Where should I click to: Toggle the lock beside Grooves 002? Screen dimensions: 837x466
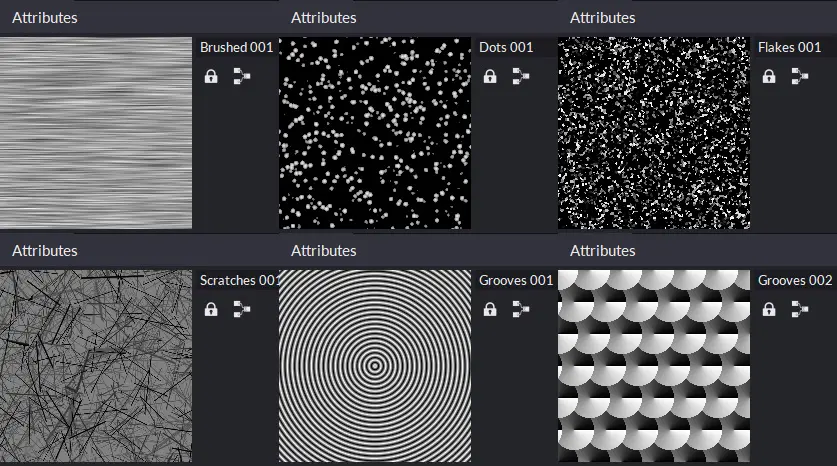pos(769,309)
